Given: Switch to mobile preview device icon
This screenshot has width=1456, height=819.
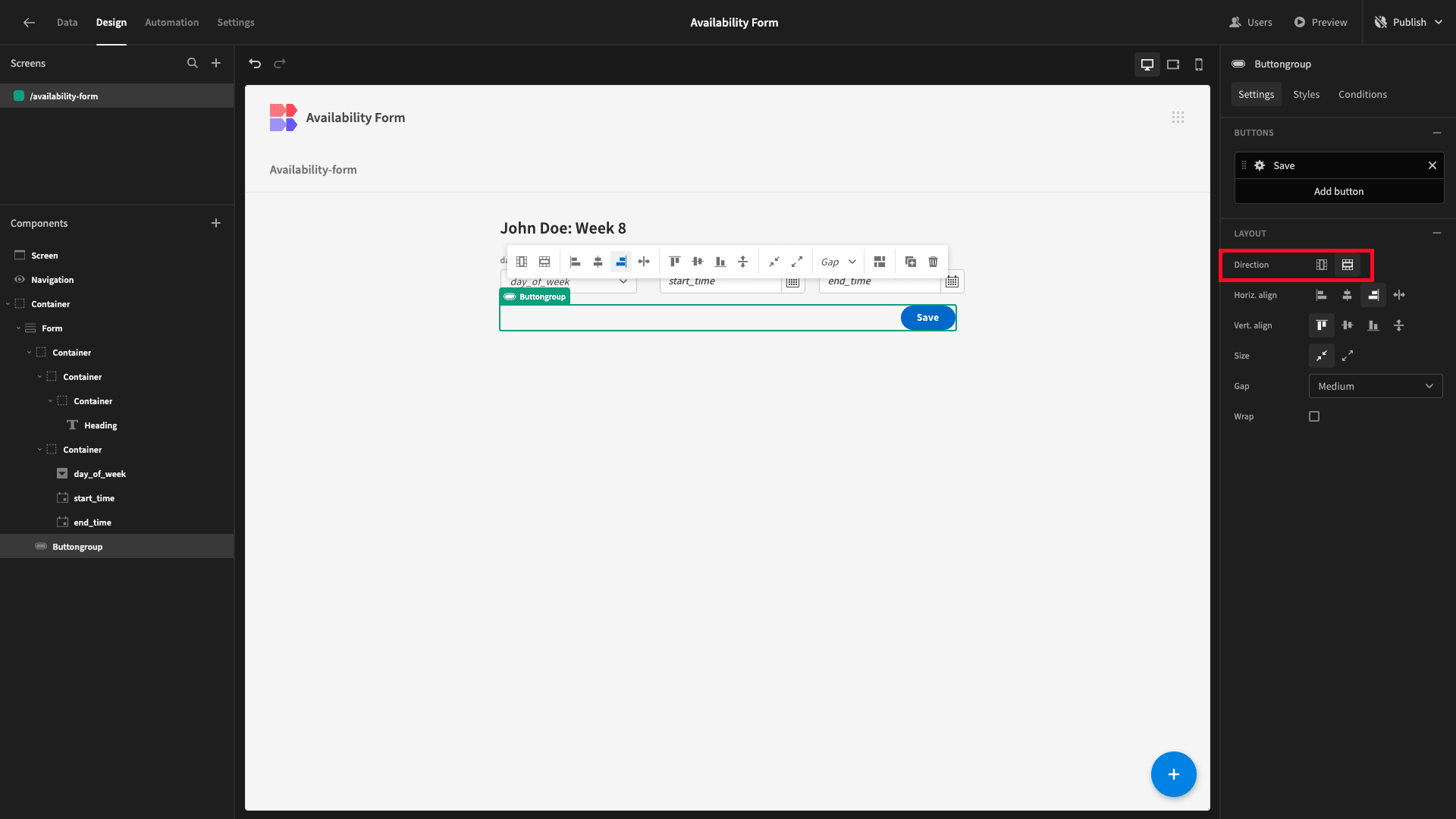Looking at the screenshot, I should tap(1199, 64).
